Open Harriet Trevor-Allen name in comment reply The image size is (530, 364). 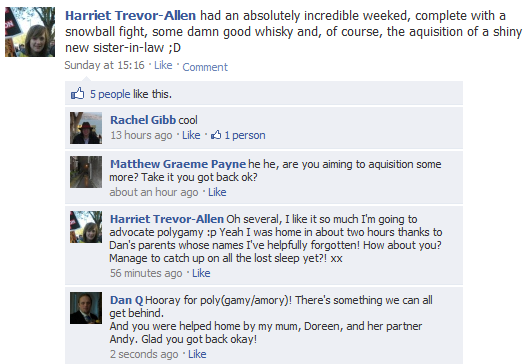pos(167,219)
